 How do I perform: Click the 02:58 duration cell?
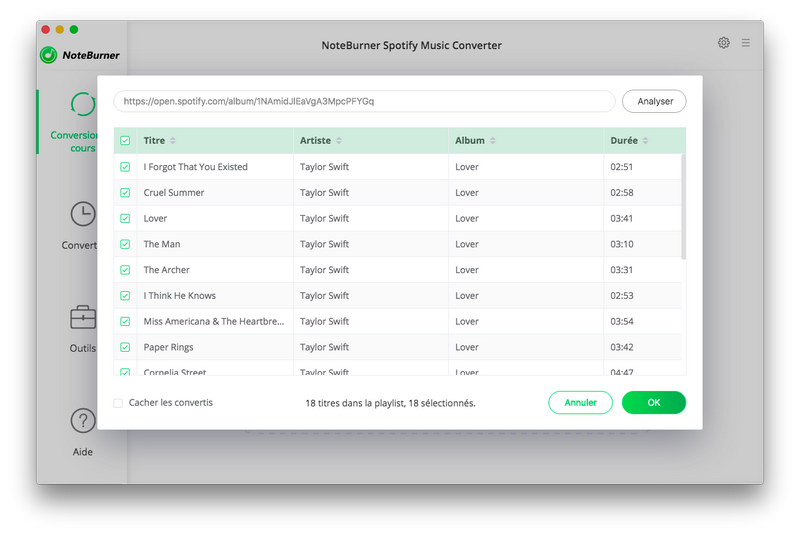pyautogui.click(x=621, y=193)
